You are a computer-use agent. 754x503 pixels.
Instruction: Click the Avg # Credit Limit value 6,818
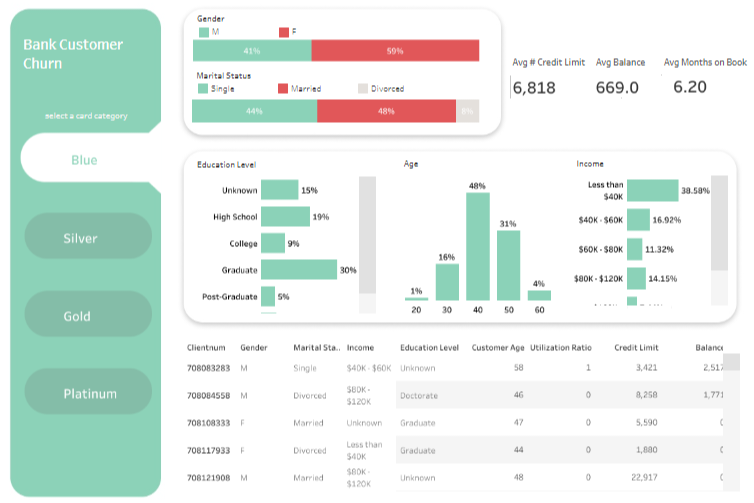[x=534, y=88]
